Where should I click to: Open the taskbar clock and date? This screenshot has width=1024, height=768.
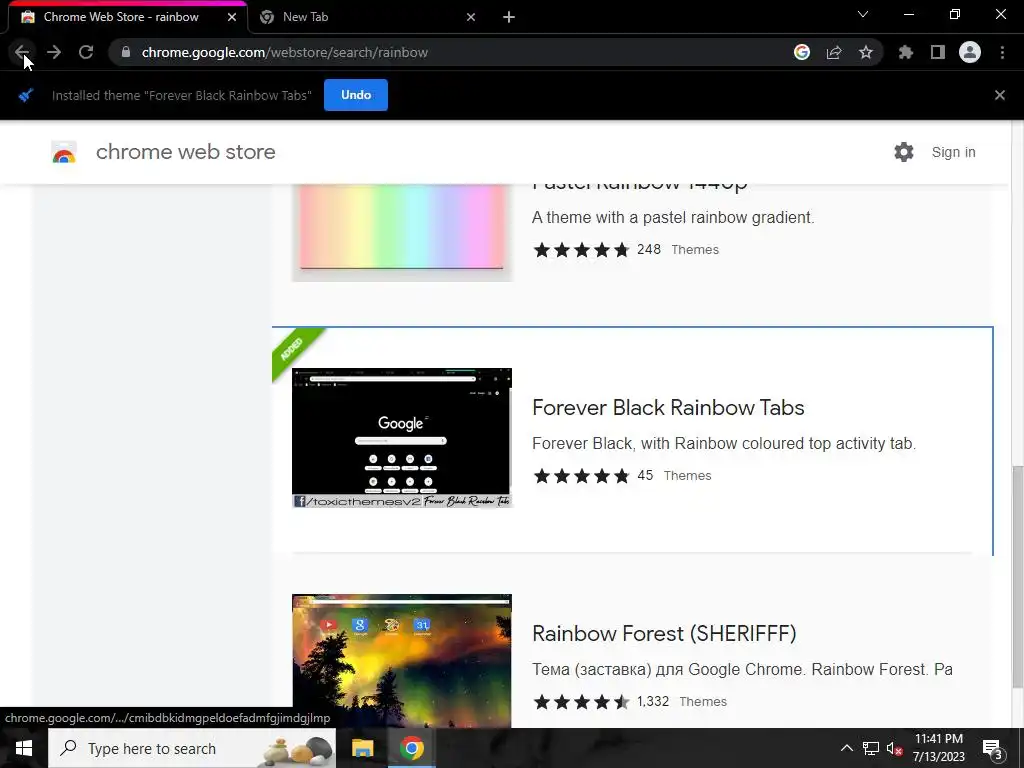coord(938,748)
